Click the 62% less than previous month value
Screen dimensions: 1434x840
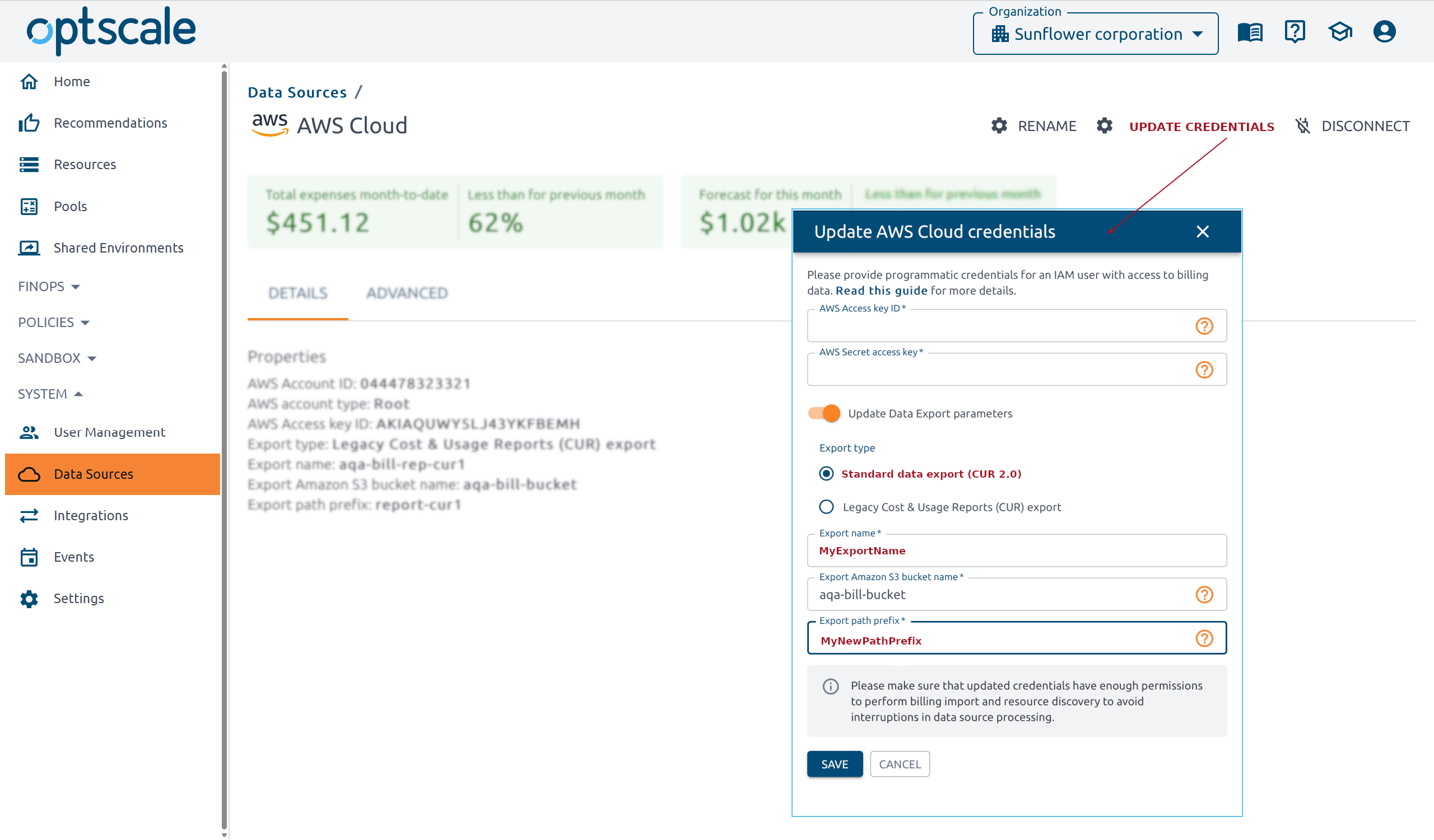click(496, 222)
